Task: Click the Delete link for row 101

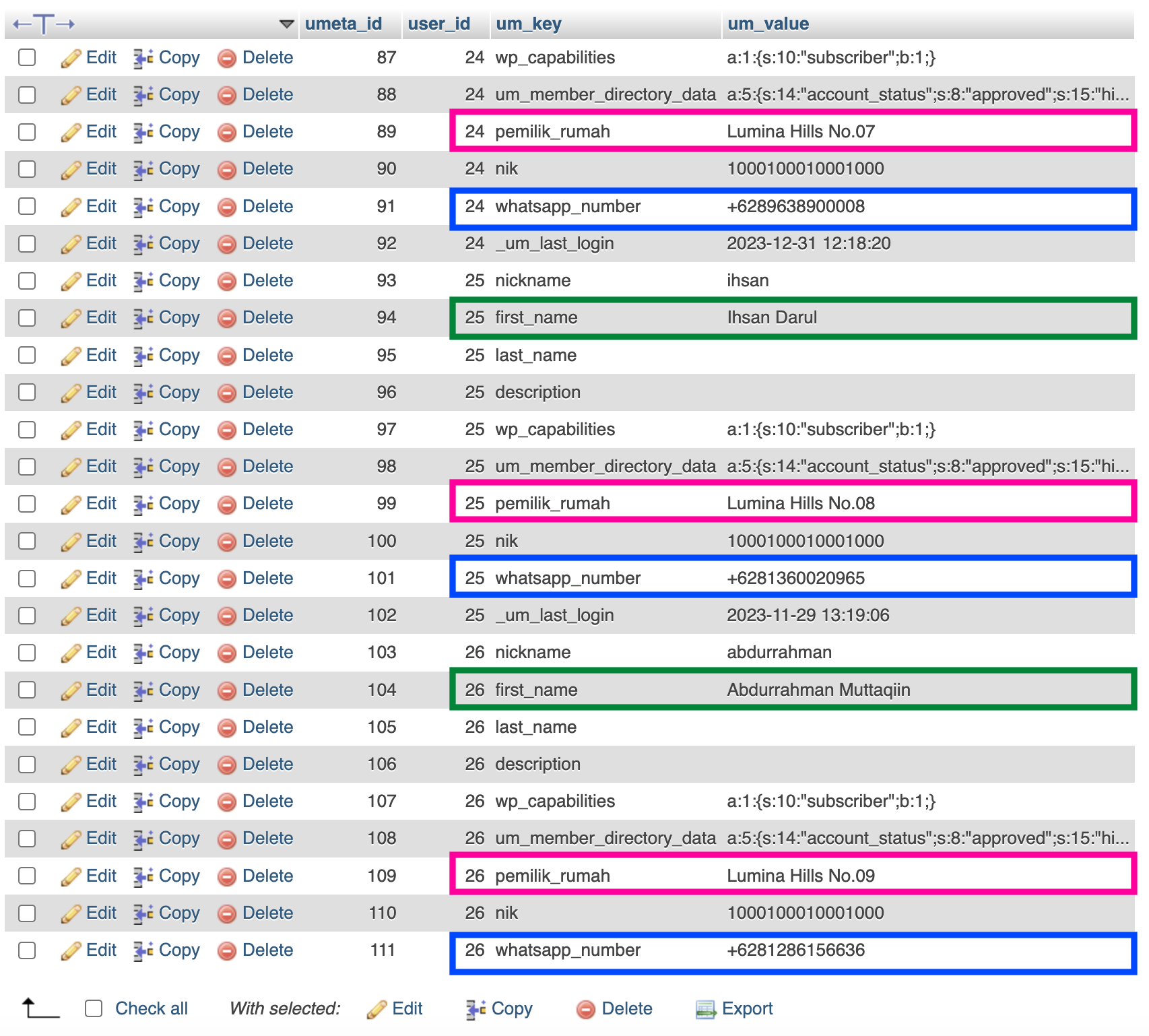Action: [x=267, y=579]
